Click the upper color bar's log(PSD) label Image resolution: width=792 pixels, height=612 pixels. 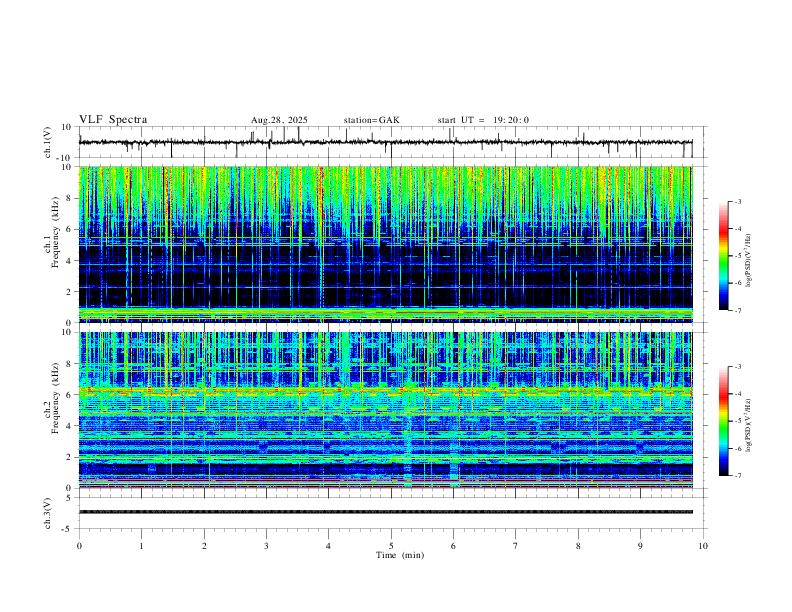(x=748, y=261)
